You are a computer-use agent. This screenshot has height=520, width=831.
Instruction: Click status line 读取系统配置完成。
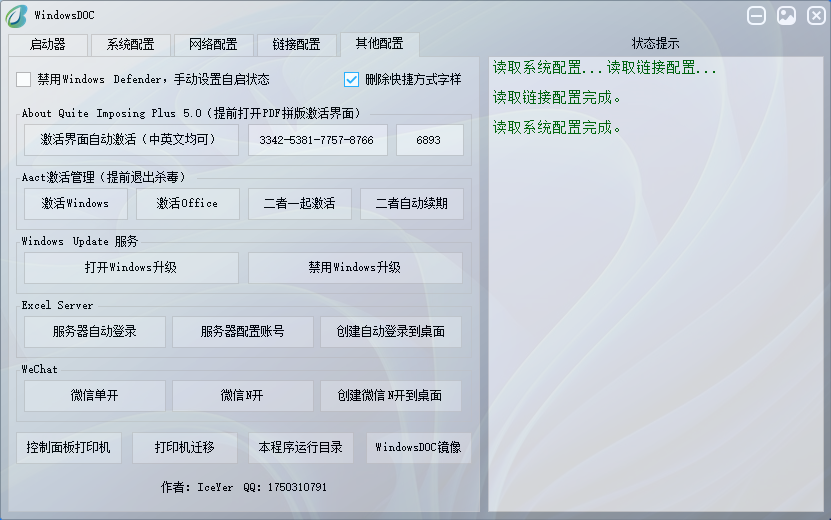[x=556, y=128]
